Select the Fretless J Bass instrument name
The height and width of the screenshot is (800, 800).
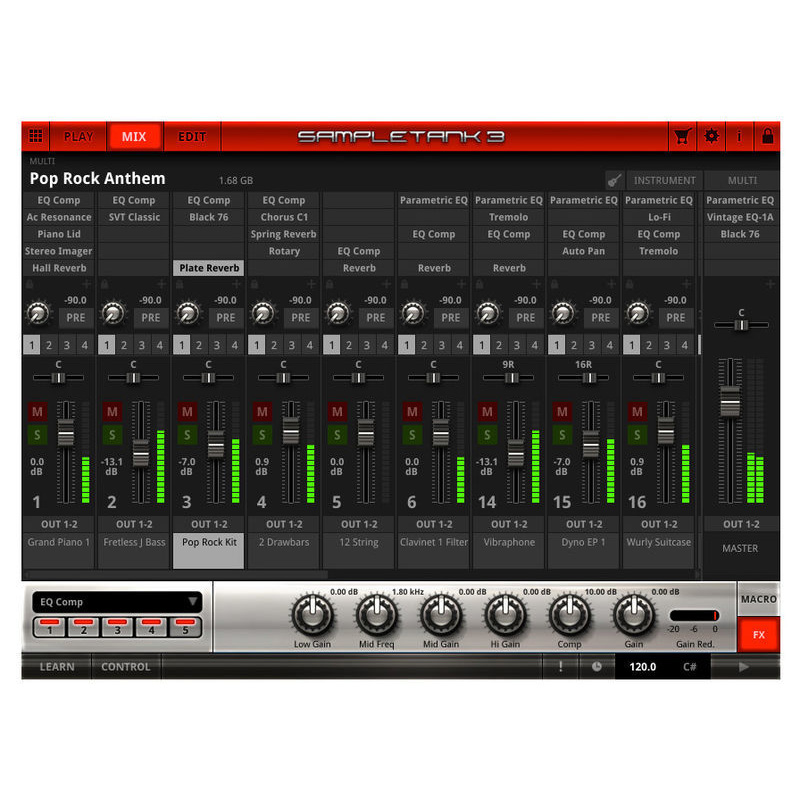click(134, 542)
